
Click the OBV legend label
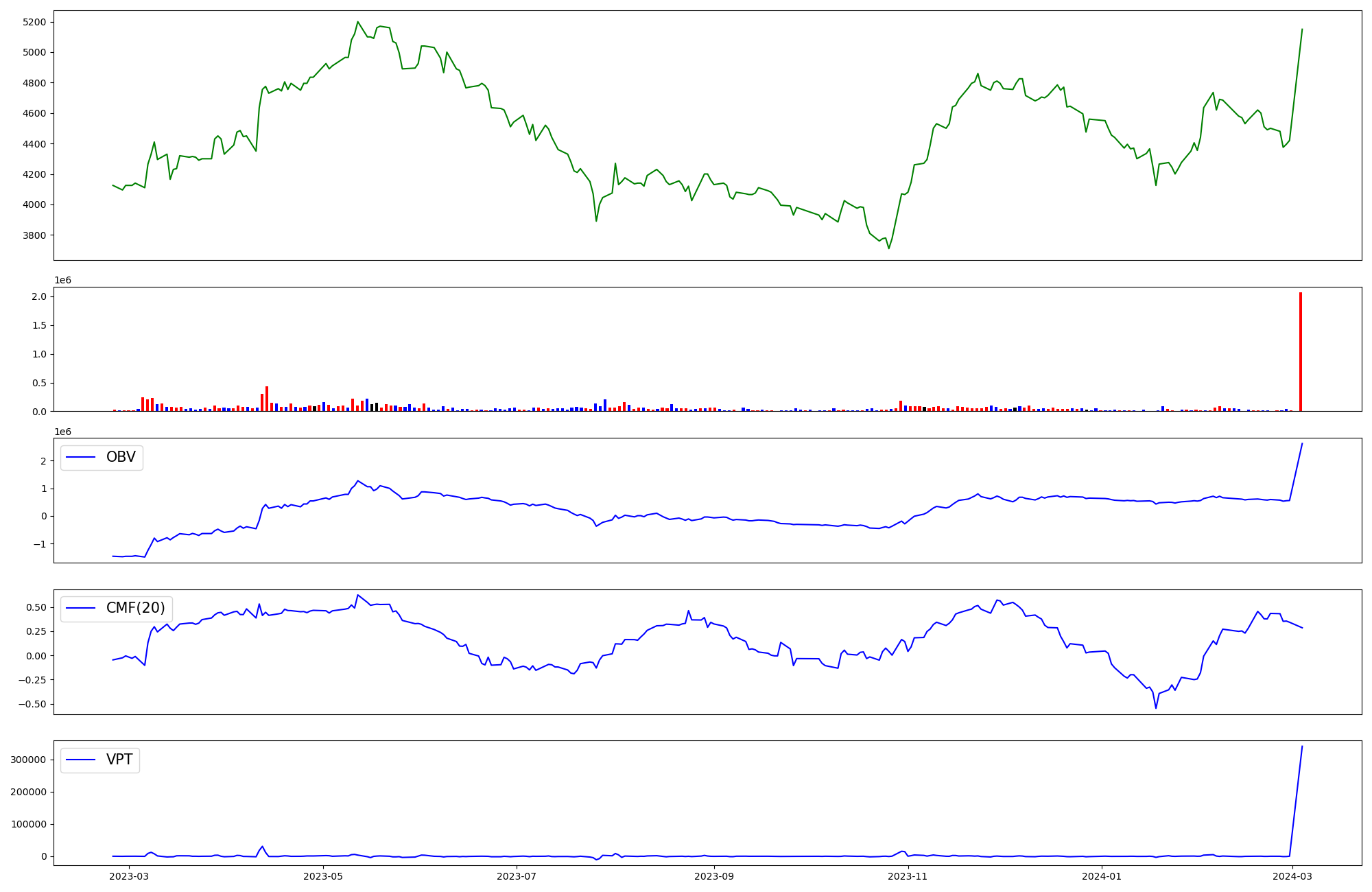pyautogui.click(x=121, y=457)
